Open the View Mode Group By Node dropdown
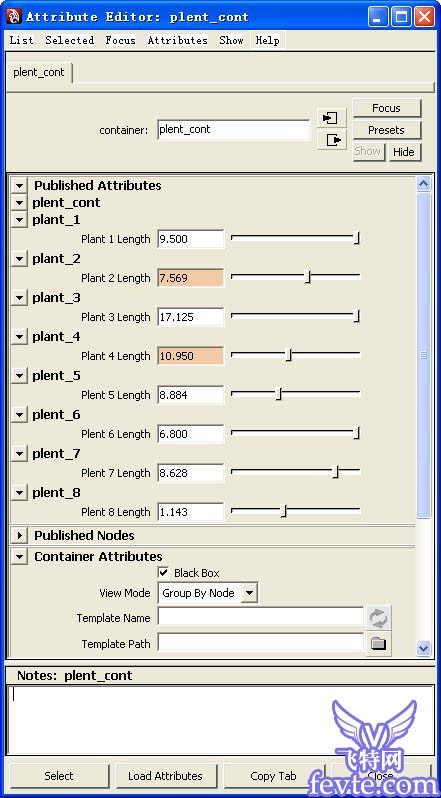 [x=208, y=593]
